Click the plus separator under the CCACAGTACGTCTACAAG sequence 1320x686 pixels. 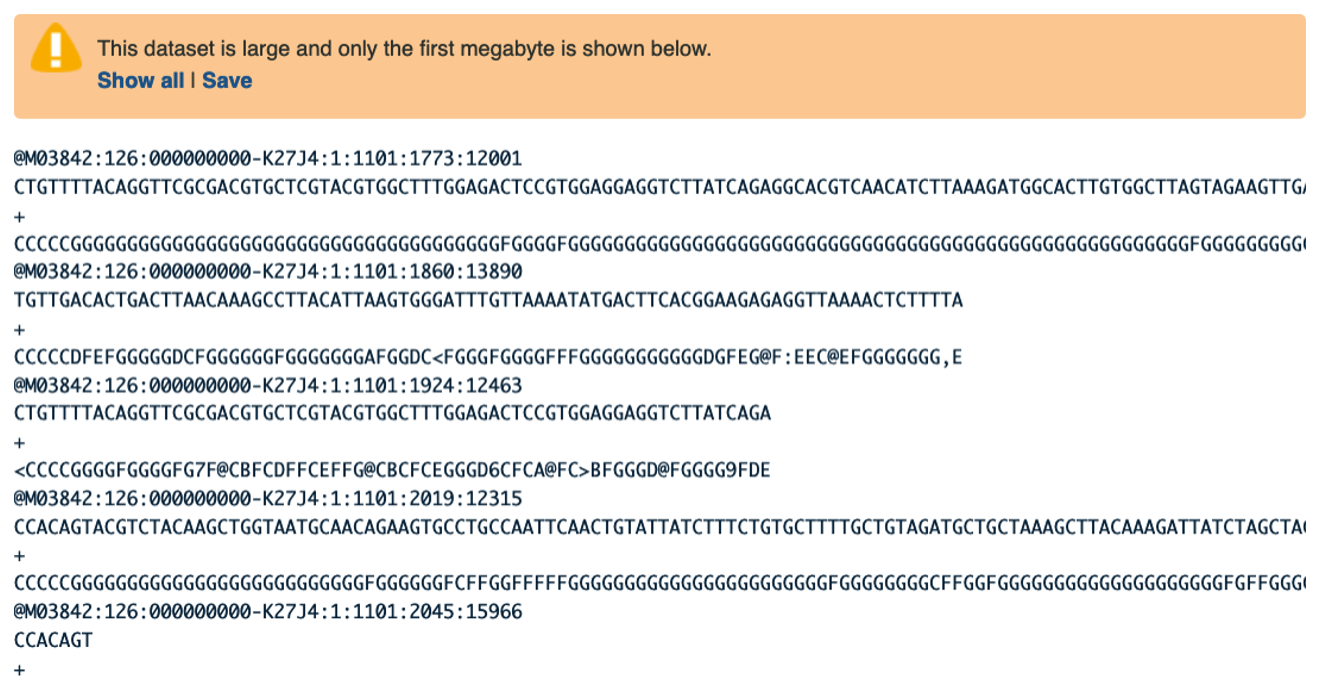coord(20,555)
